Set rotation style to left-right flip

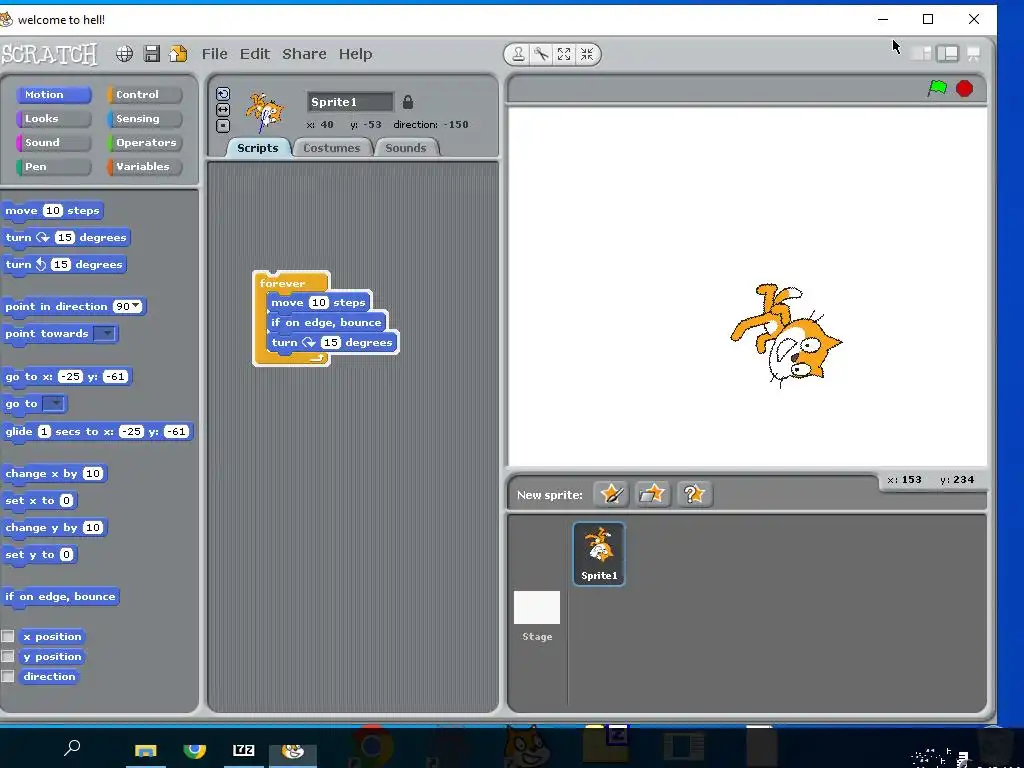[x=223, y=110]
